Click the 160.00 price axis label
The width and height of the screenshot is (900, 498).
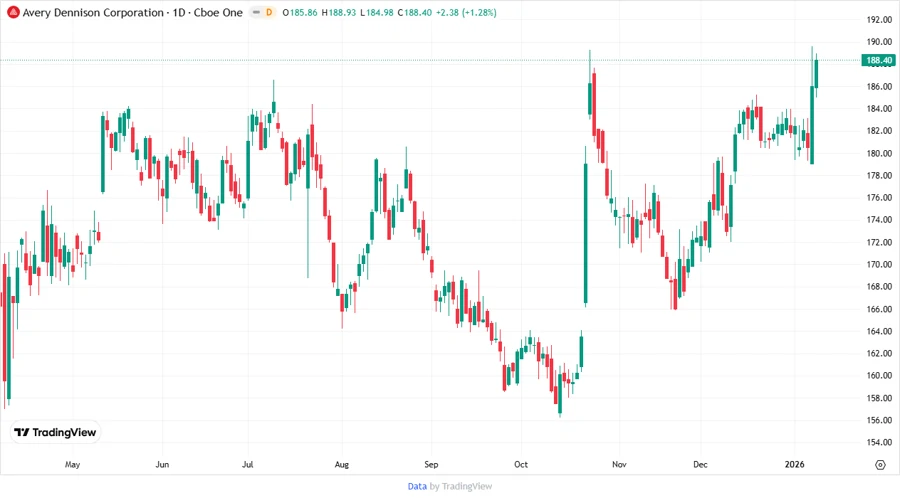pos(879,375)
